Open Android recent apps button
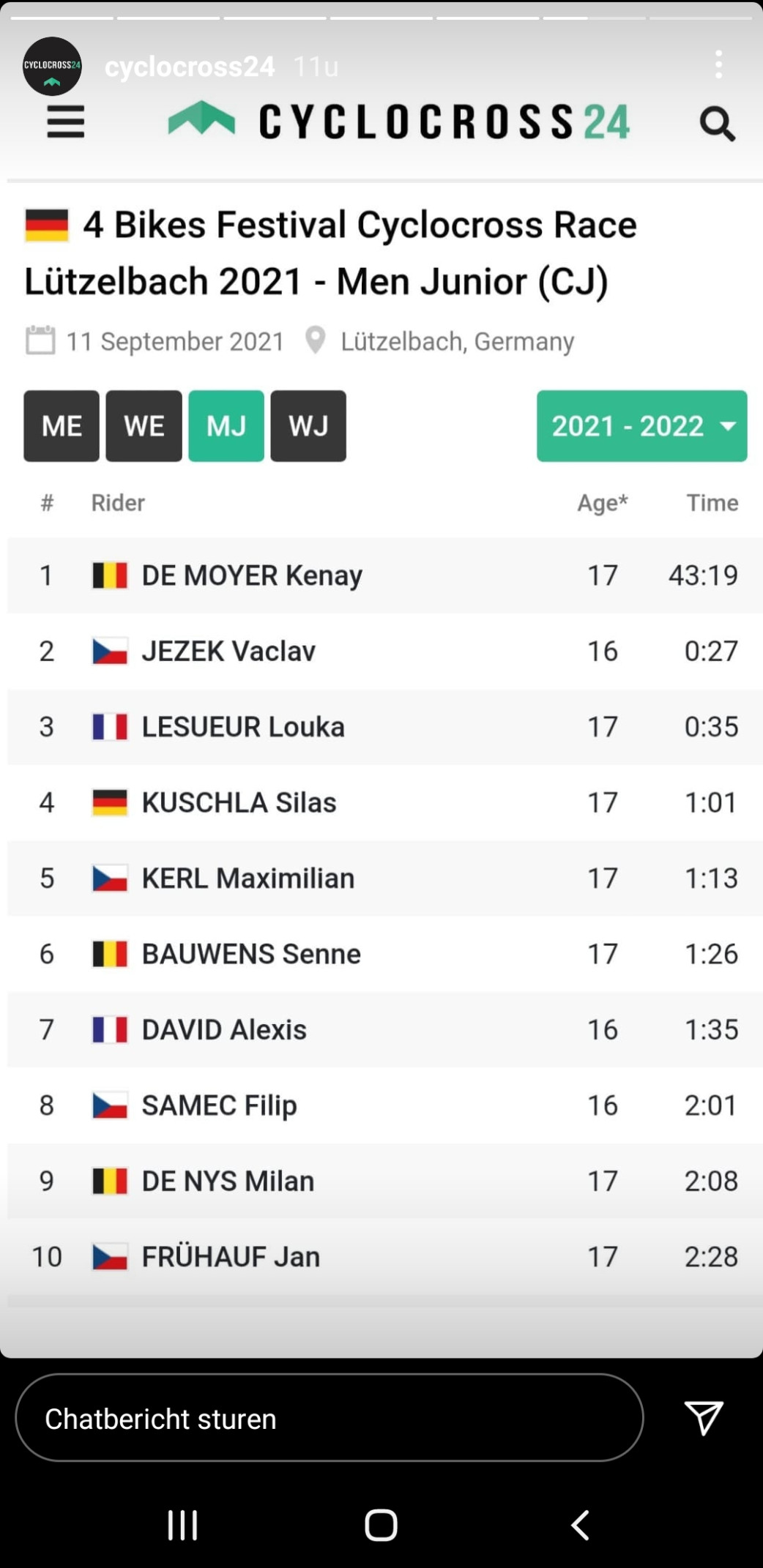The image size is (763, 1568). click(x=182, y=1526)
